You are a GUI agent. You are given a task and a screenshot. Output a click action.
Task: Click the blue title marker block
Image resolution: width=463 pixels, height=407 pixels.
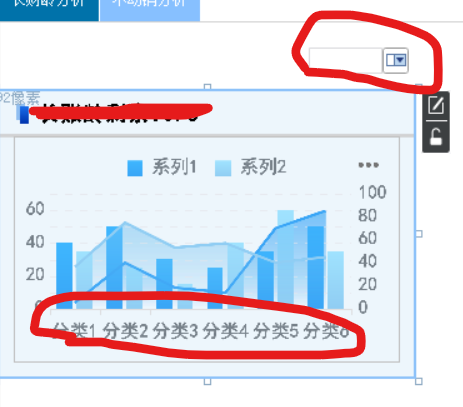[24, 115]
